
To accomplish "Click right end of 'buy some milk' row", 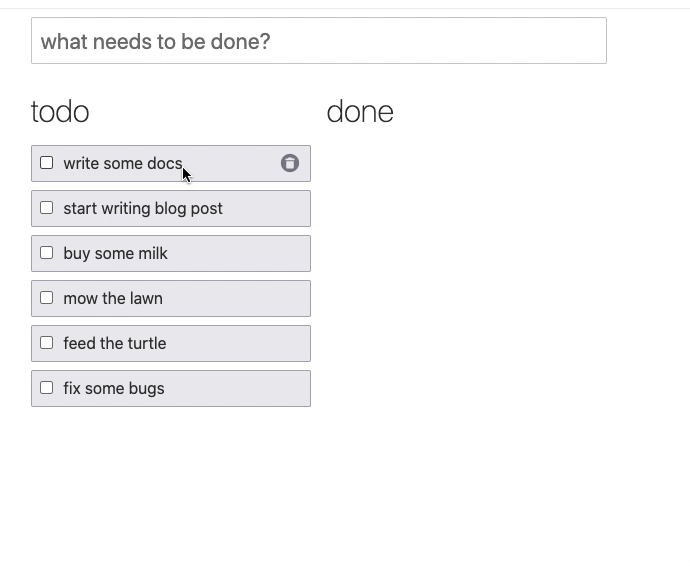I will pos(290,253).
